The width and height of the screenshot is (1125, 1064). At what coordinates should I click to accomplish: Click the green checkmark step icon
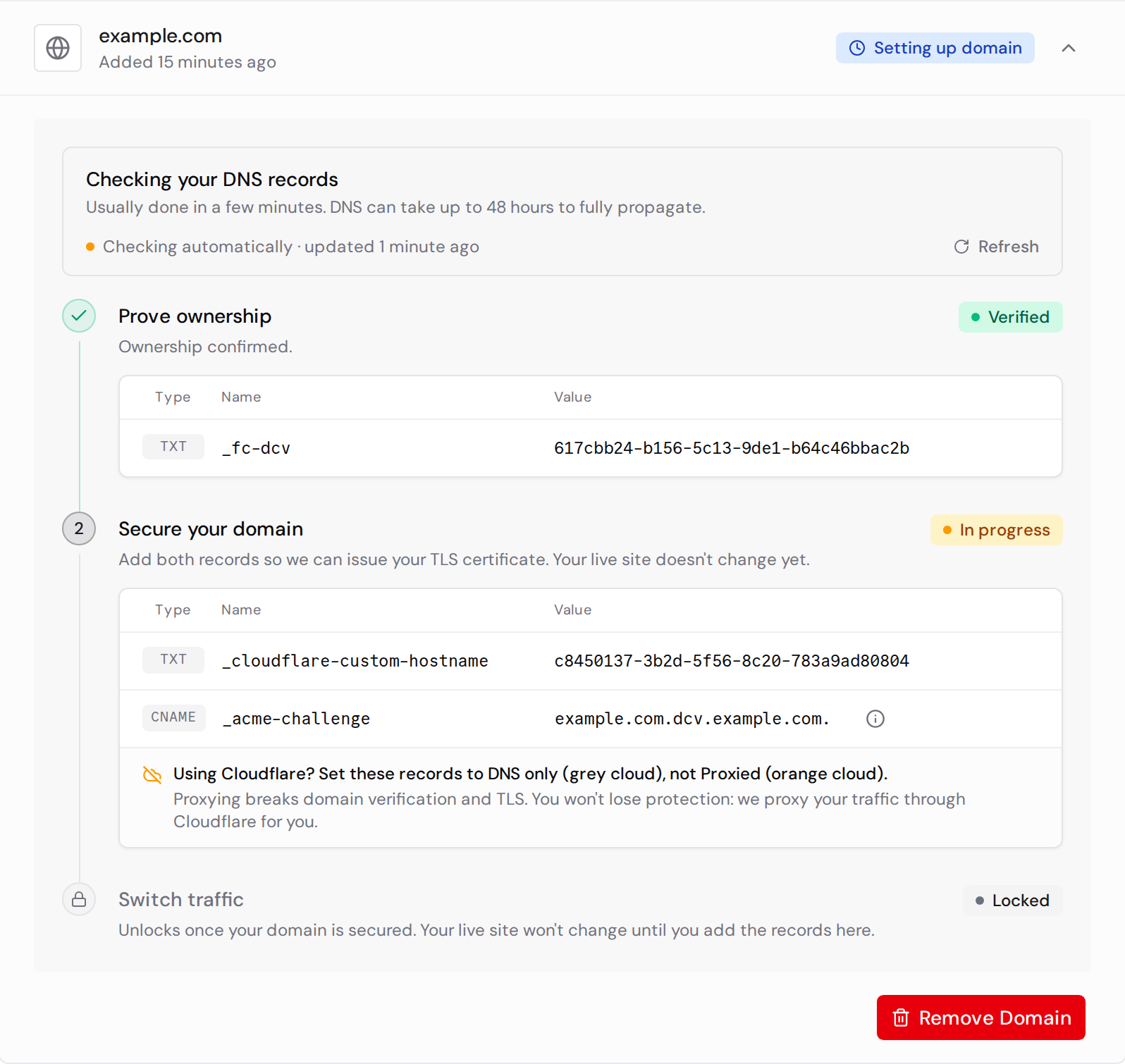79,316
